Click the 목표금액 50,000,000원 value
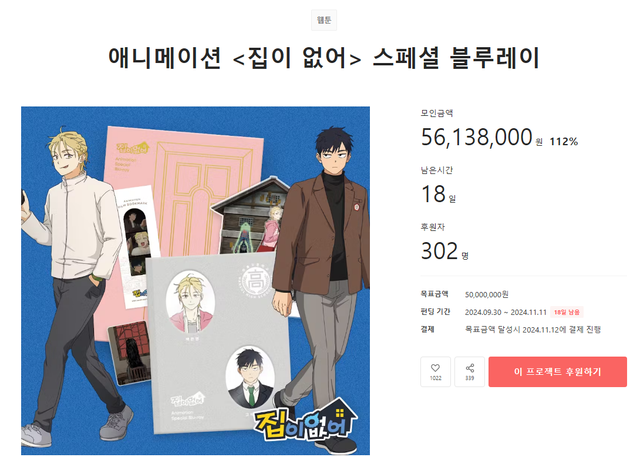This screenshot has height=456, width=640. 487,294
